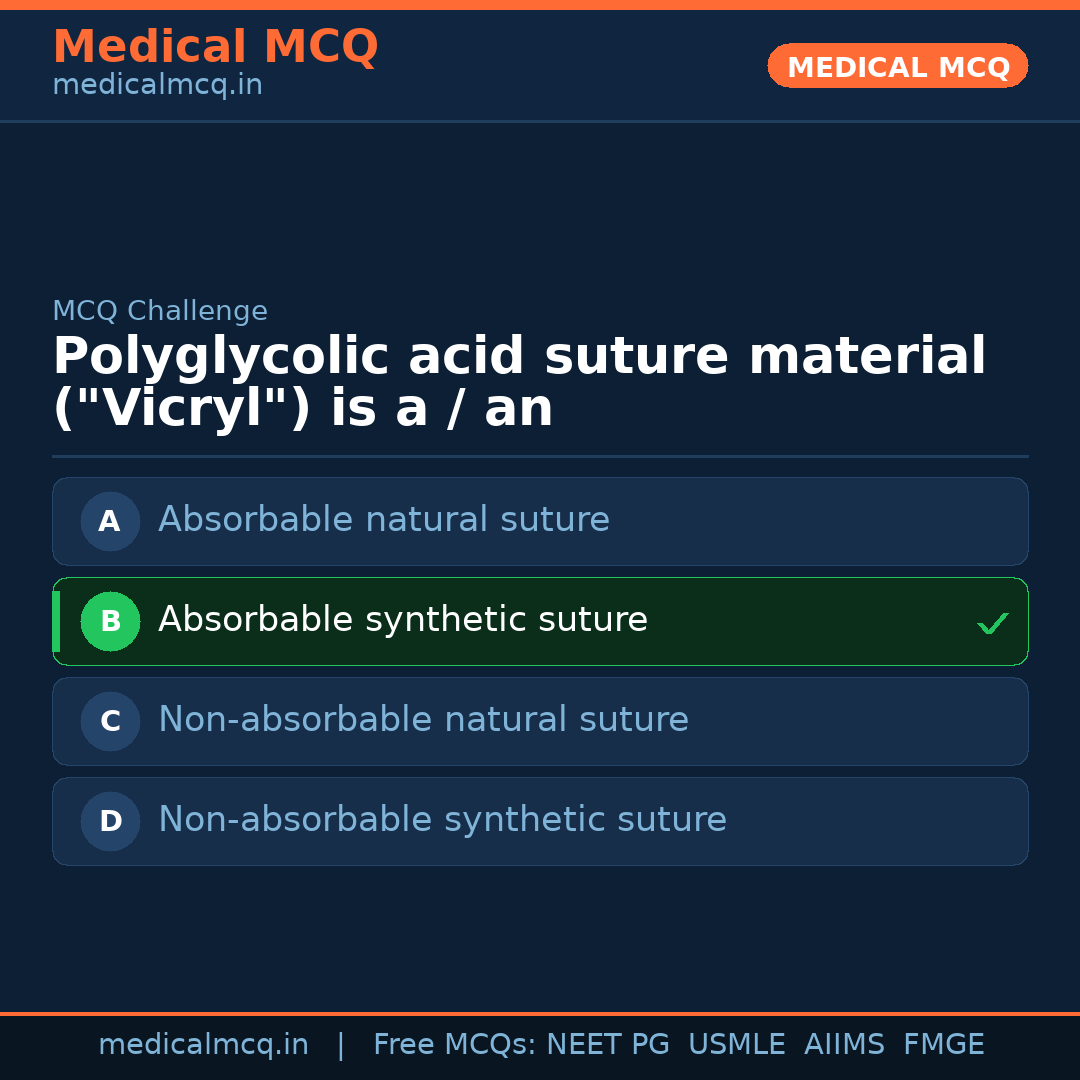Click the orange MEDICAL MCQ badge
This screenshot has height=1080, width=1080.
pyautogui.click(x=897, y=67)
